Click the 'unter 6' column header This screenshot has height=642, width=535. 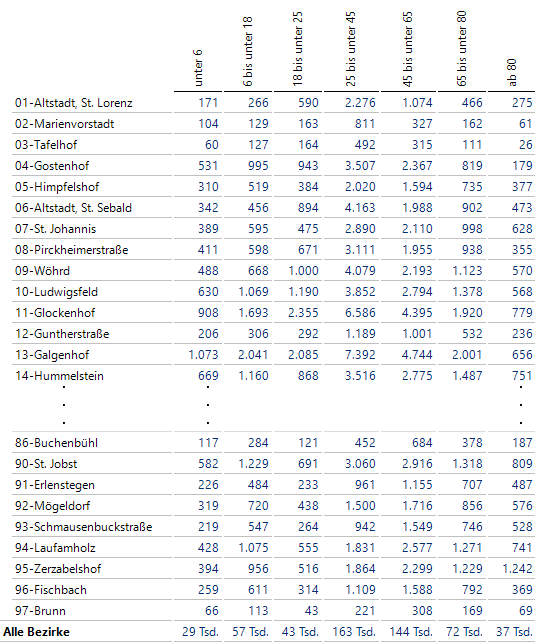pyautogui.click(x=198, y=68)
